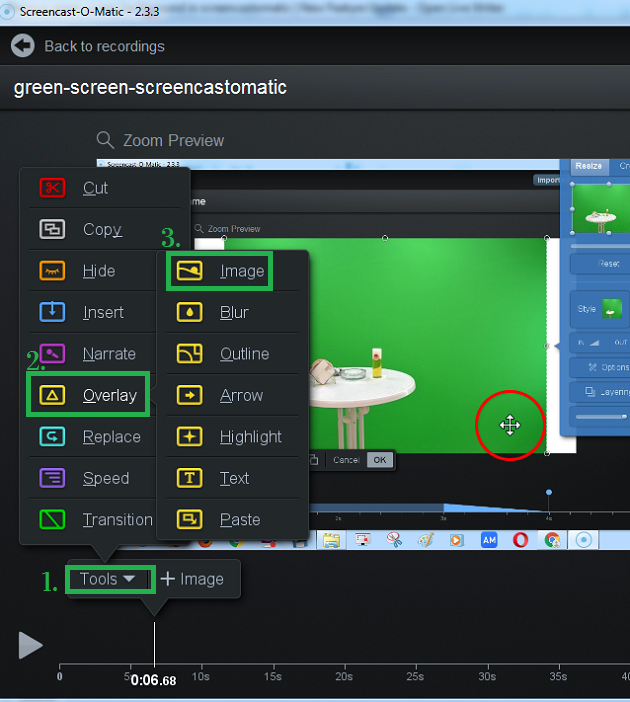Click the Opera icon in embedded taskbar
The height and width of the screenshot is (702, 630).
point(520,540)
